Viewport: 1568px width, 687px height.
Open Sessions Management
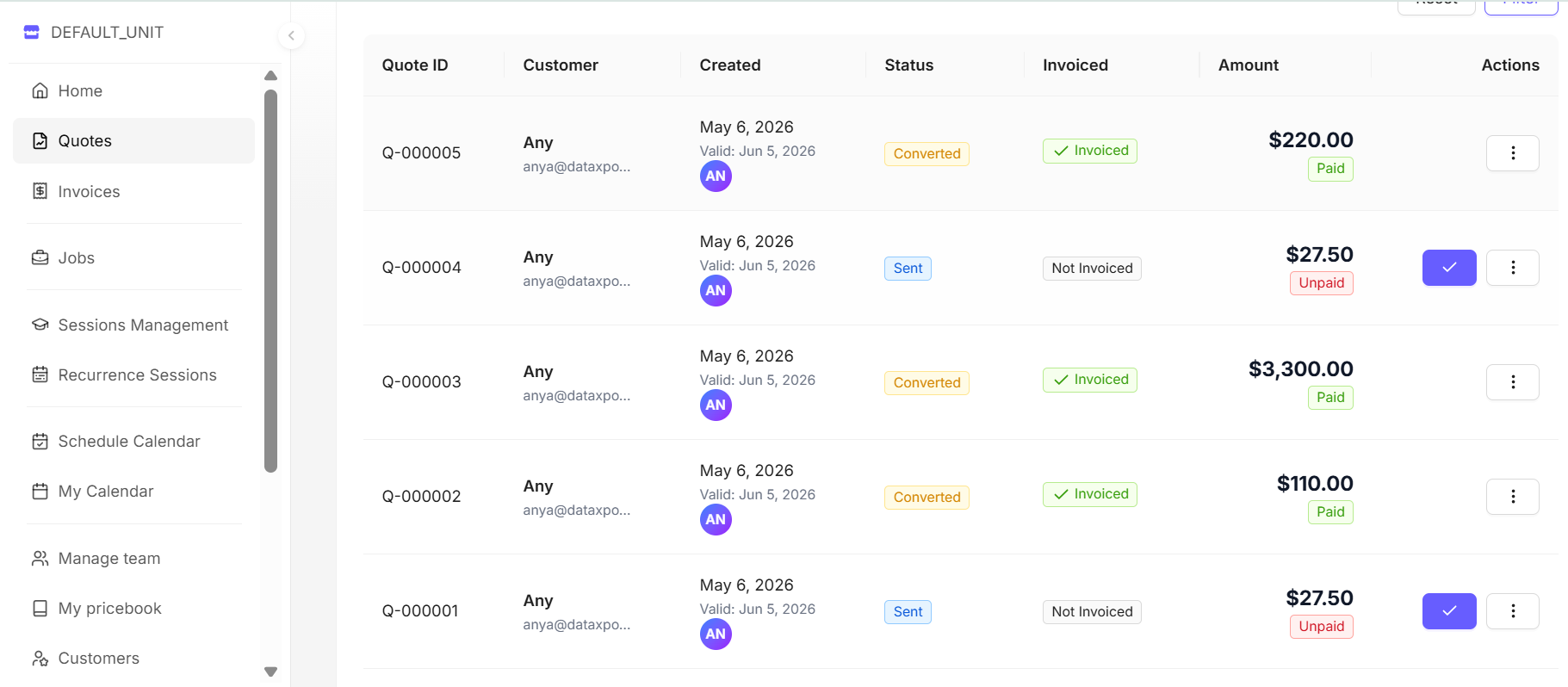point(133,325)
